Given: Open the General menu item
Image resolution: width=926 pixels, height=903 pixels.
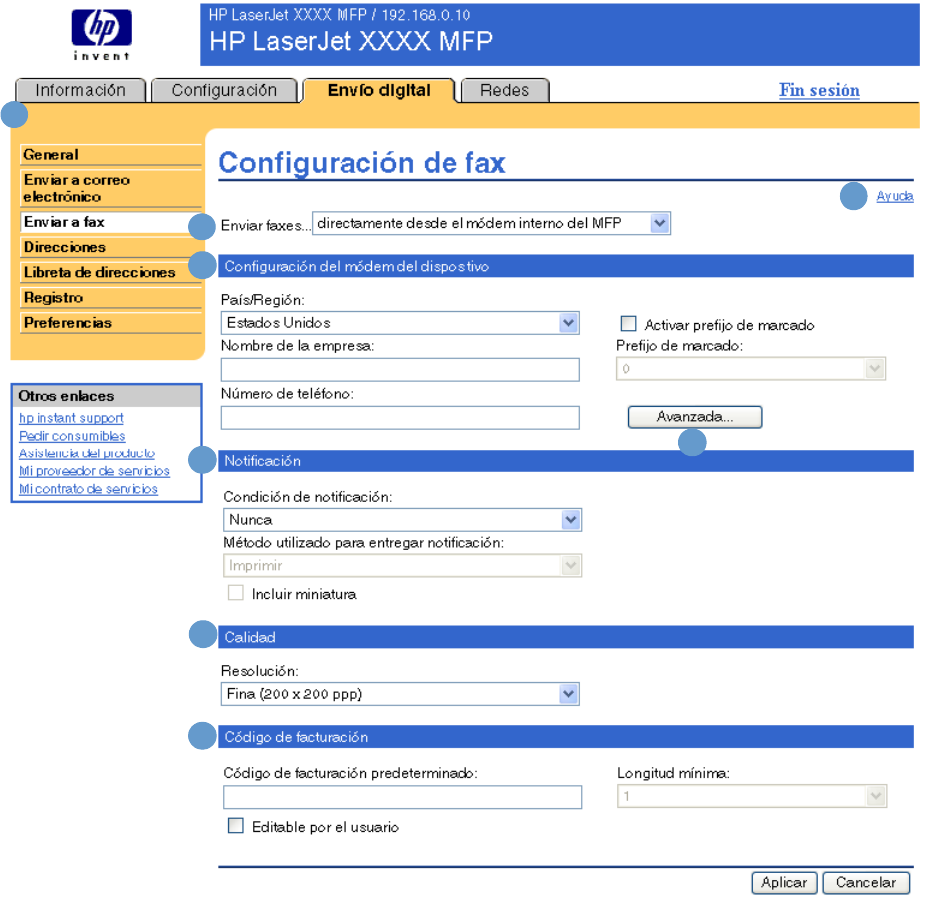Looking at the screenshot, I should [110, 155].
